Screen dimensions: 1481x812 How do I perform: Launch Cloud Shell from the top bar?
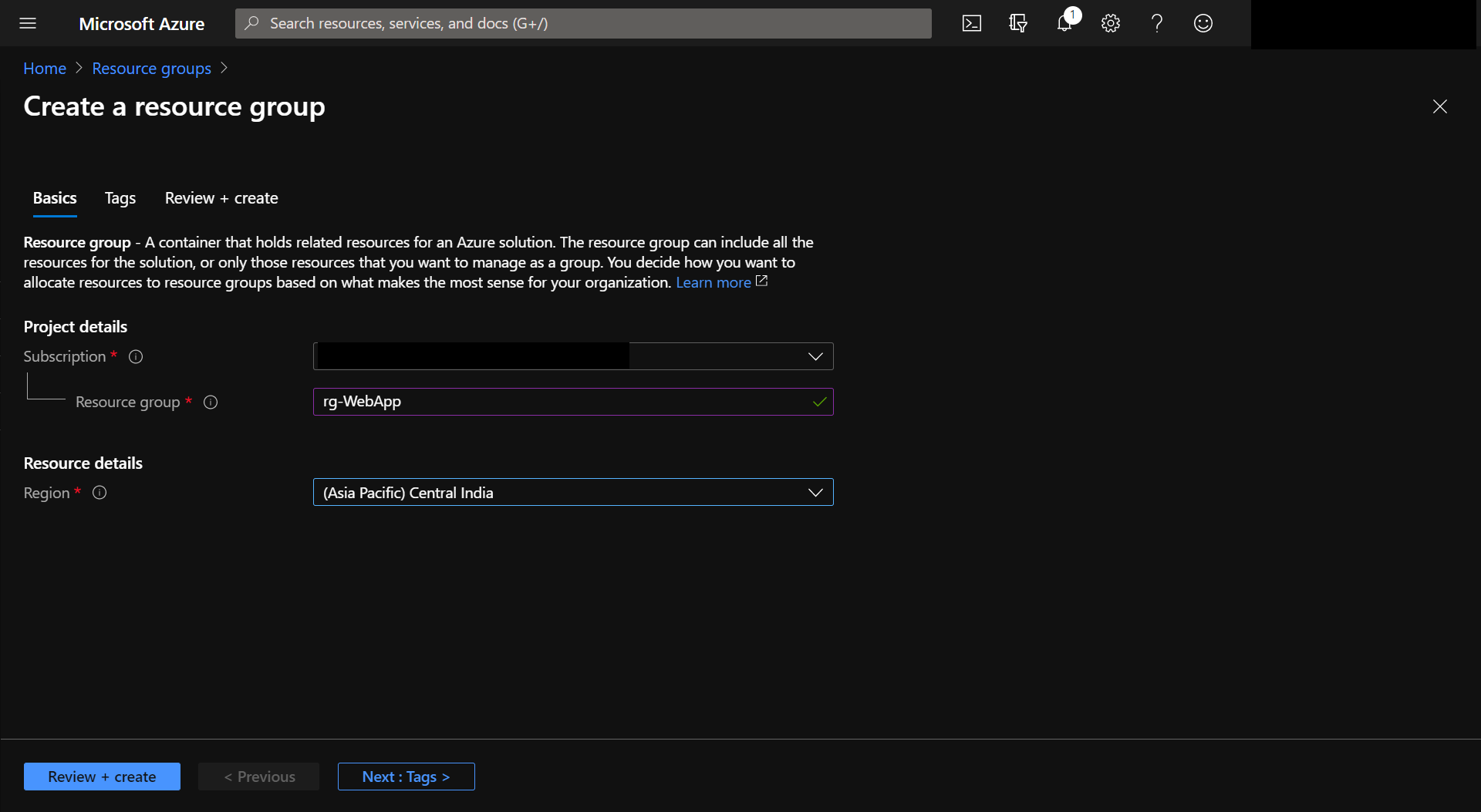[x=972, y=23]
